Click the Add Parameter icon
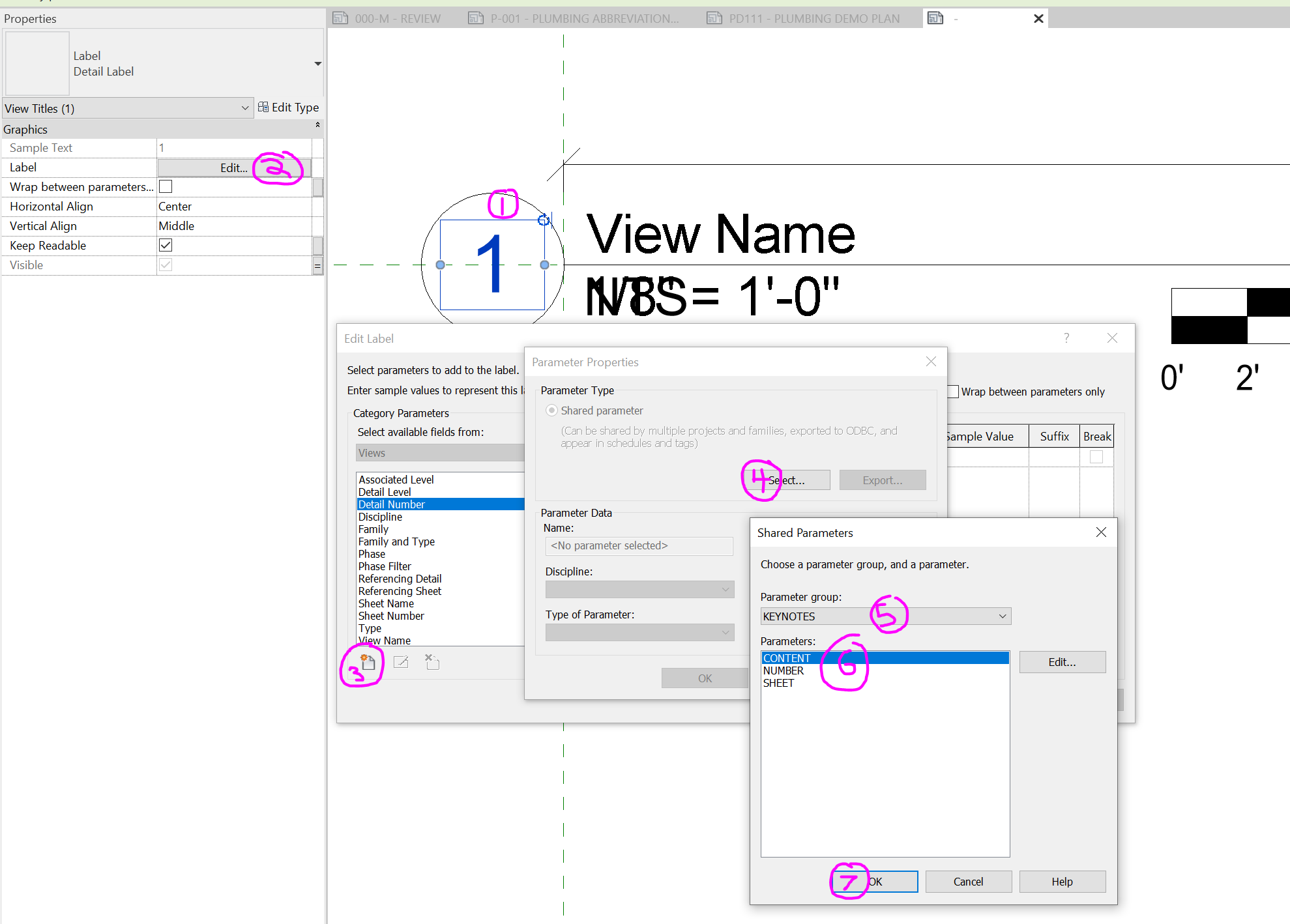The image size is (1290, 924). 368,663
